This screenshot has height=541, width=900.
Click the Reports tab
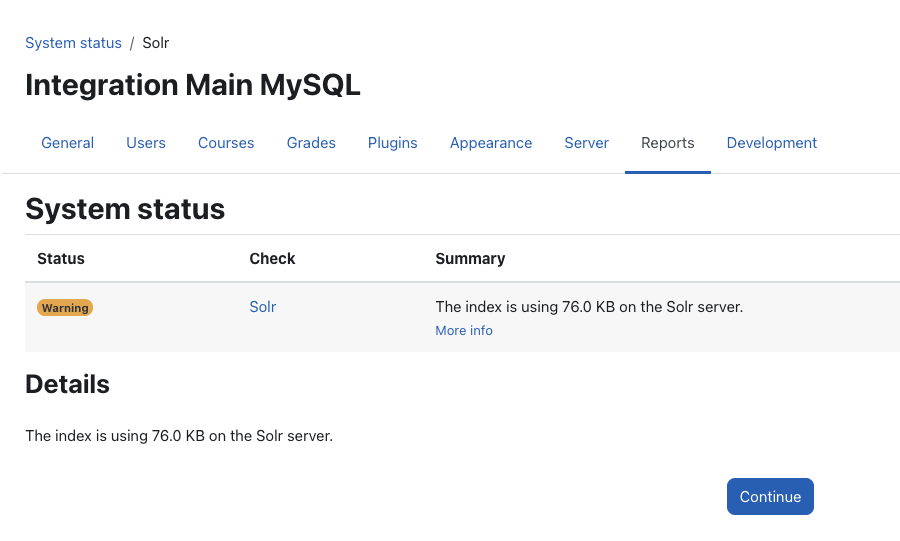(x=668, y=143)
